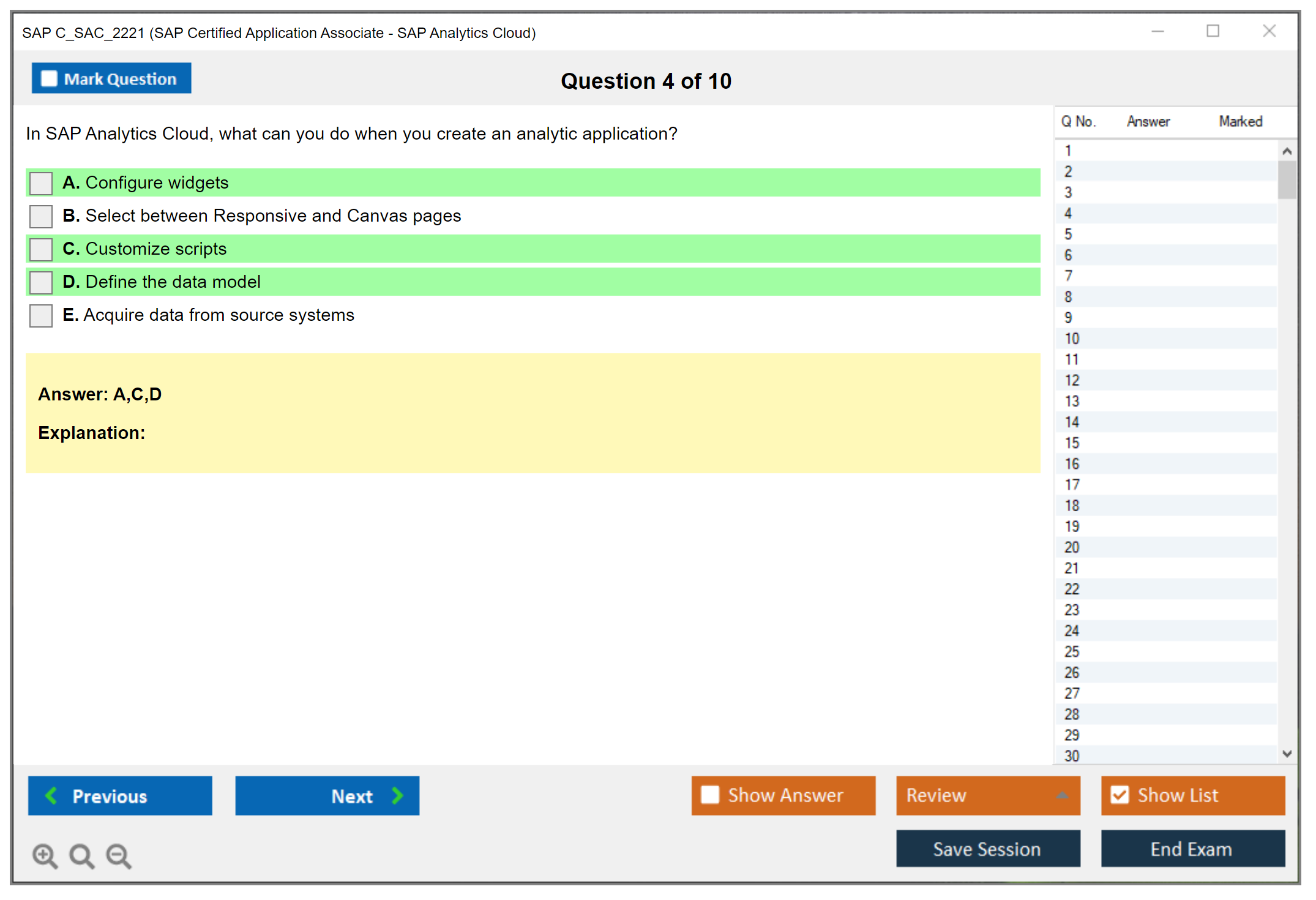The image size is (1316, 900).
Task: Select question 10 in the list
Action: point(1072,339)
